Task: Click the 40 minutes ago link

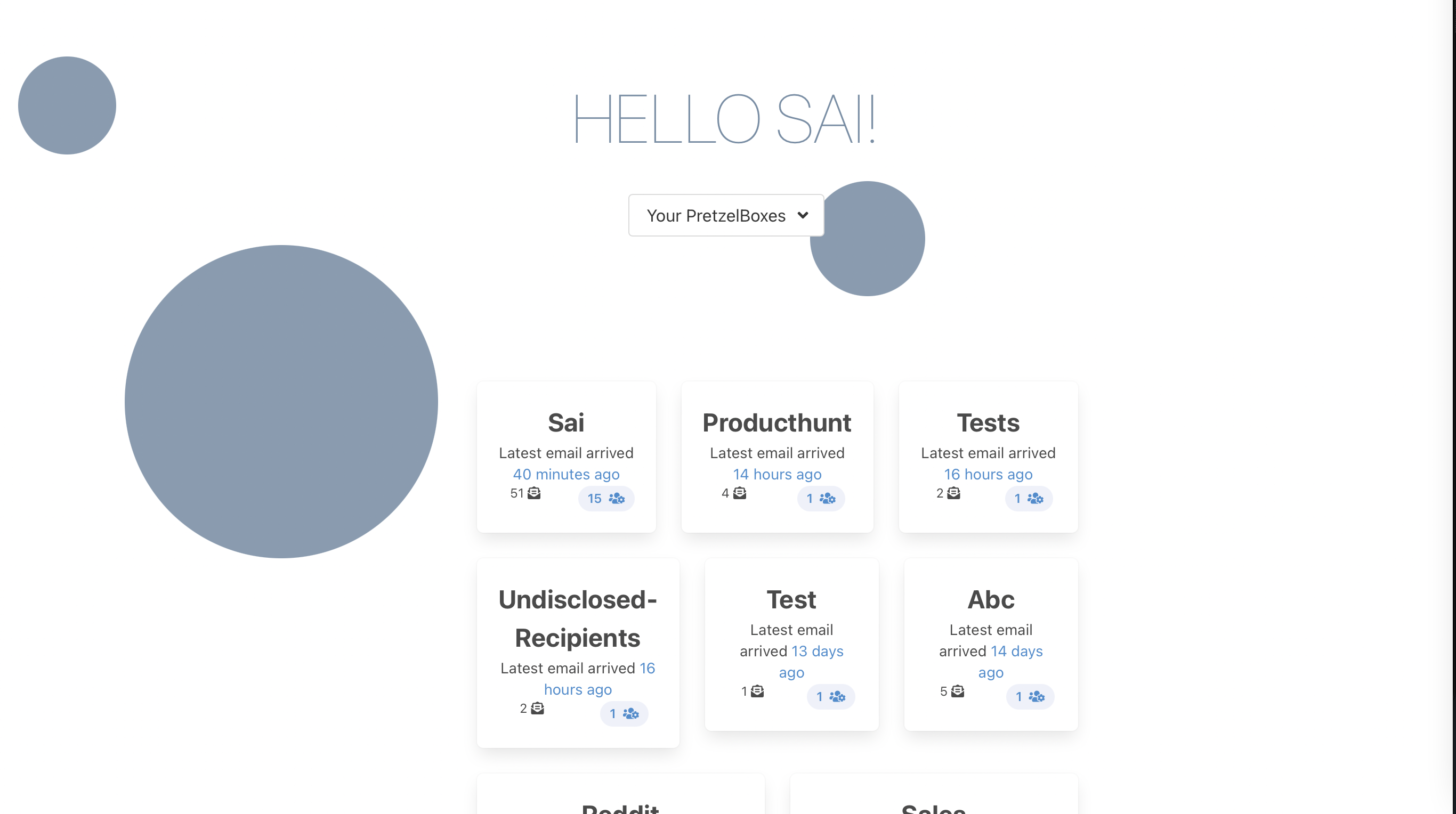Action: click(566, 475)
